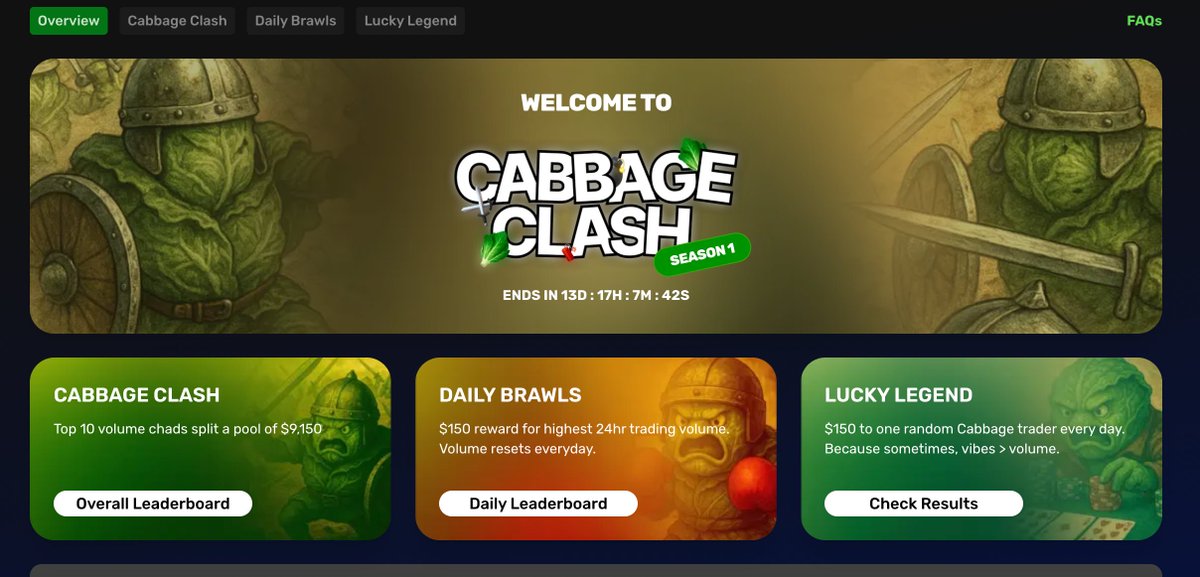Image resolution: width=1200 pixels, height=577 pixels.
Task: Go to the Overview tab
Action: 69,21
